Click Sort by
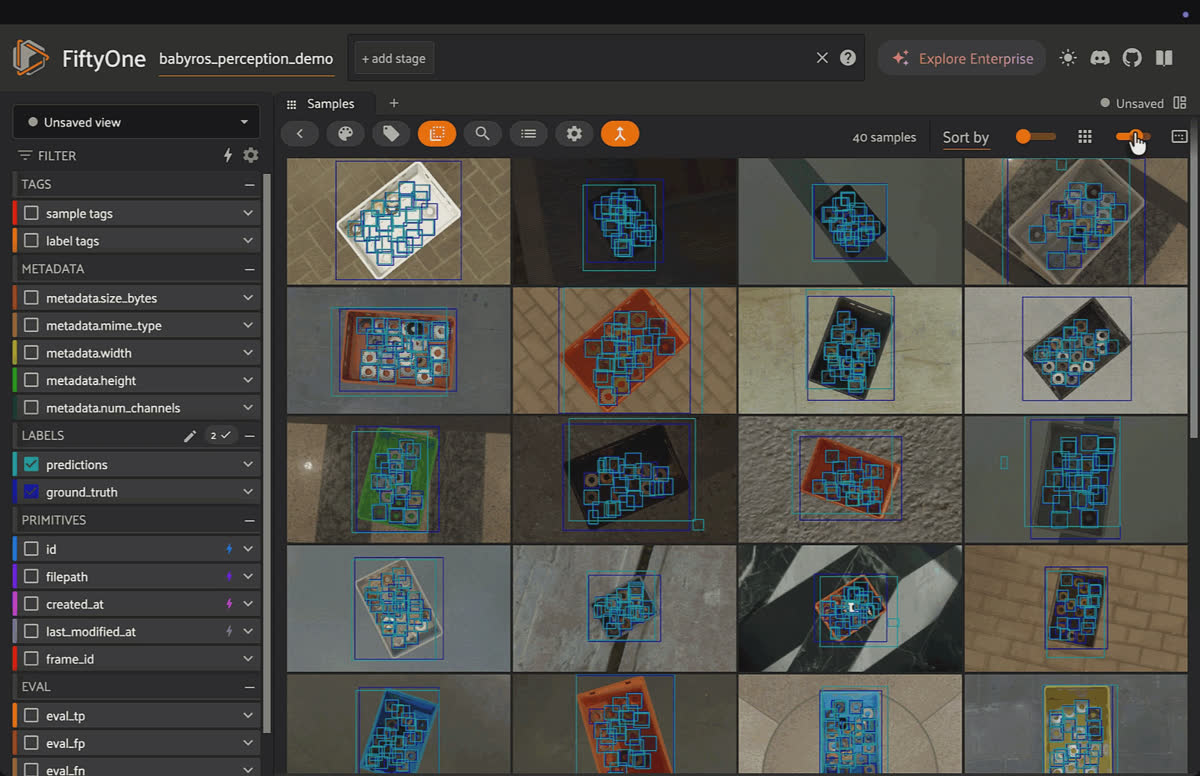Screen dimensions: 1200x776 [966, 137]
